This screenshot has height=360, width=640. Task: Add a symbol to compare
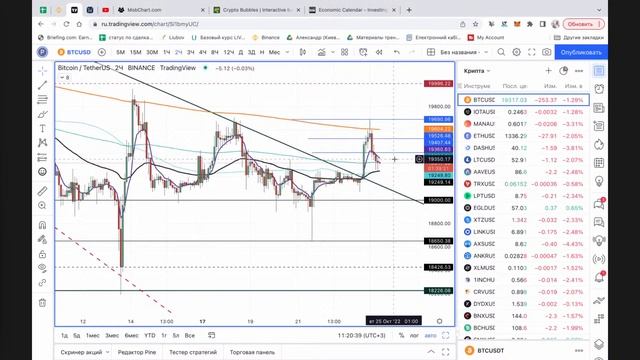[x=102, y=52]
